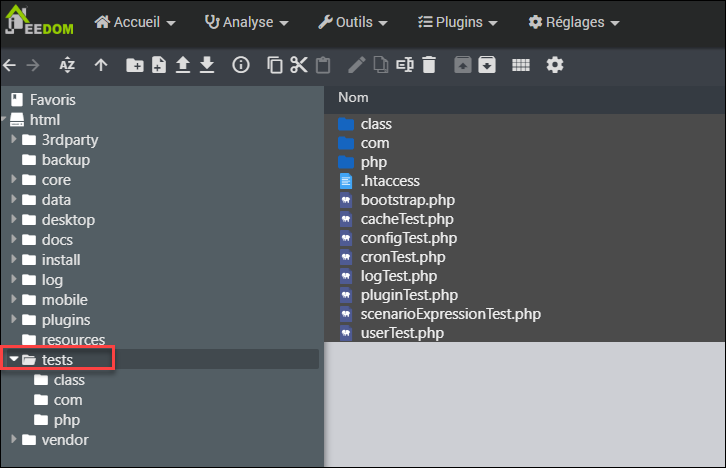Click the trash delete icon
The height and width of the screenshot is (468, 726).
pyautogui.click(x=429, y=65)
